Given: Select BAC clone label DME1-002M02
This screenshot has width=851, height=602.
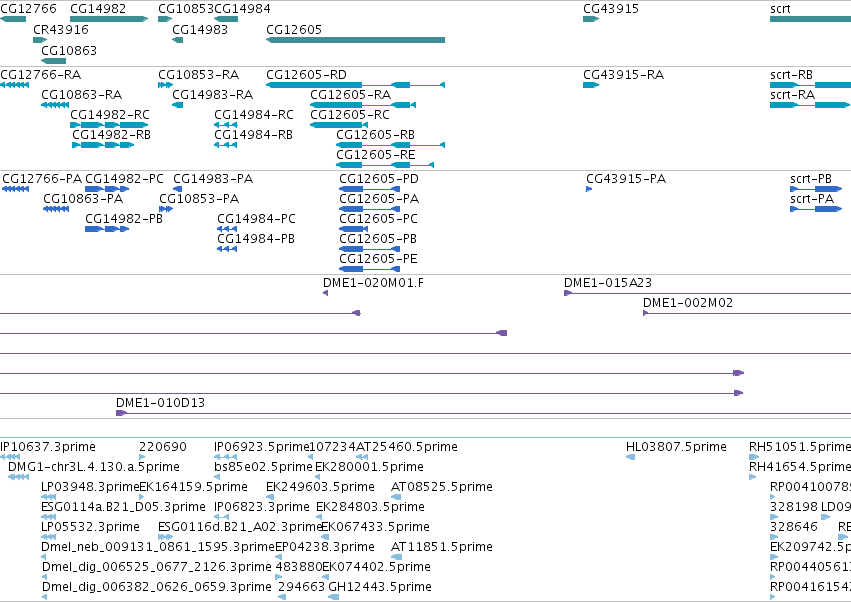Looking at the screenshot, I should 688,303.
